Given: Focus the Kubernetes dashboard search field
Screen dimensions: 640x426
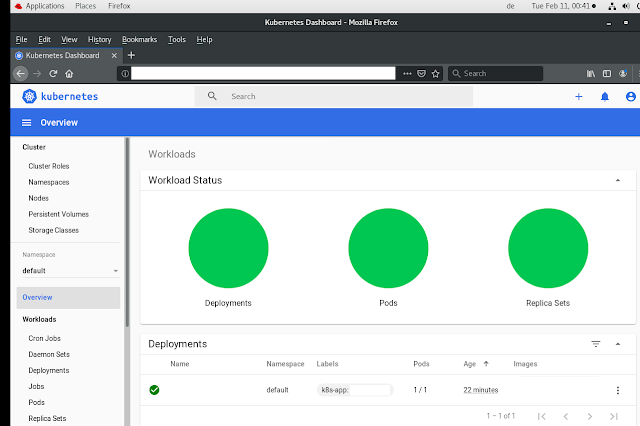Looking at the screenshot, I should [333, 96].
